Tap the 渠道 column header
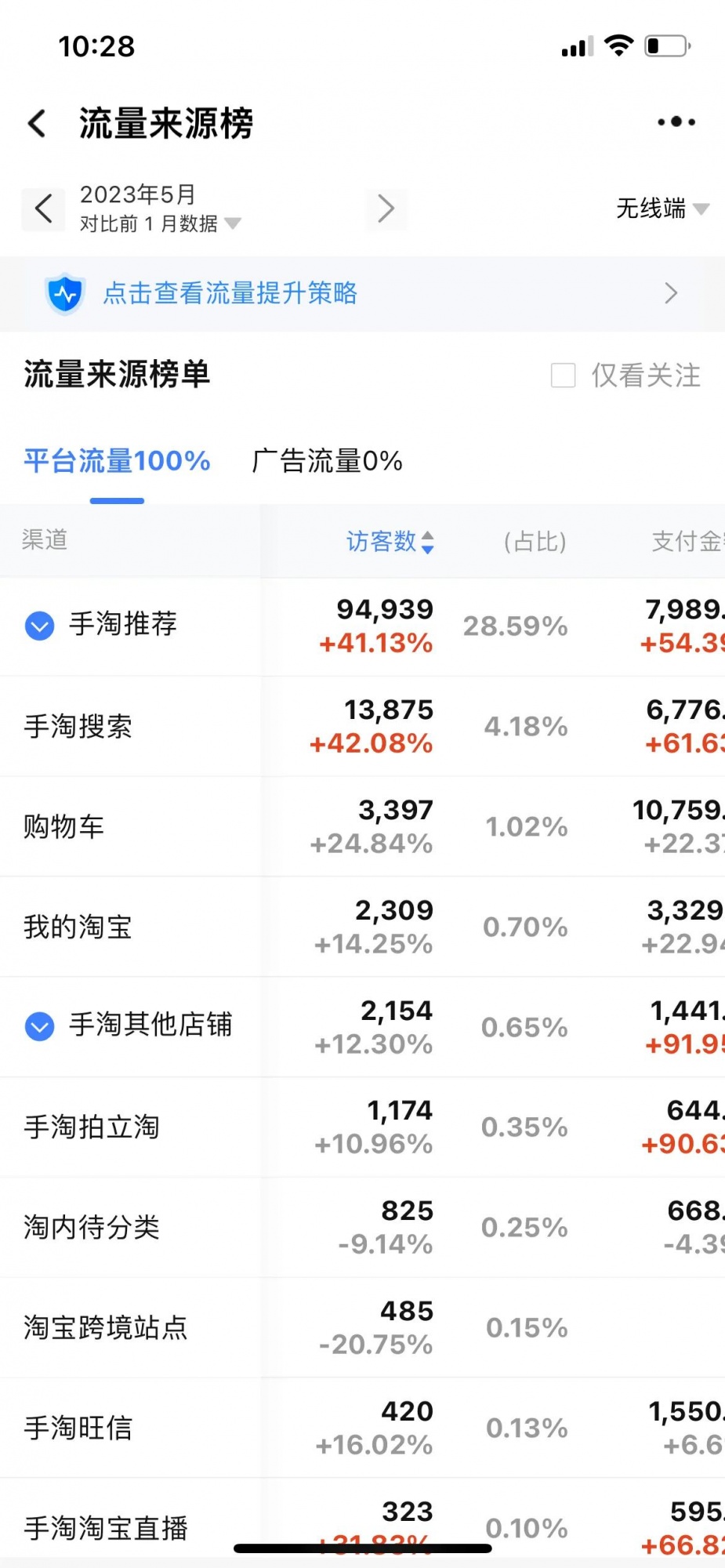Image resolution: width=725 pixels, height=1568 pixels. (x=45, y=539)
